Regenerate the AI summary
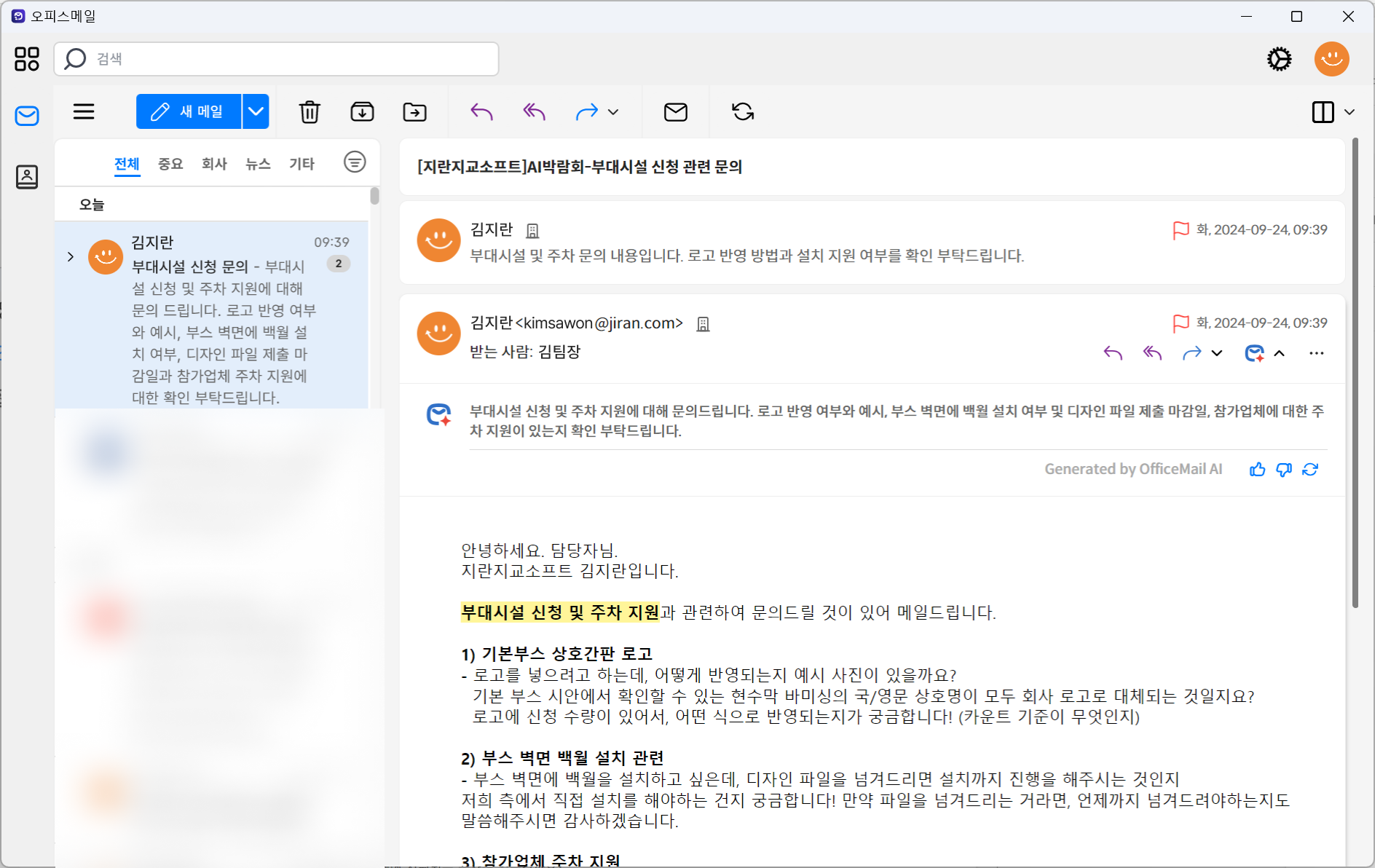The width and height of the screenshot is (1375, 868). tap(1310, 470)
